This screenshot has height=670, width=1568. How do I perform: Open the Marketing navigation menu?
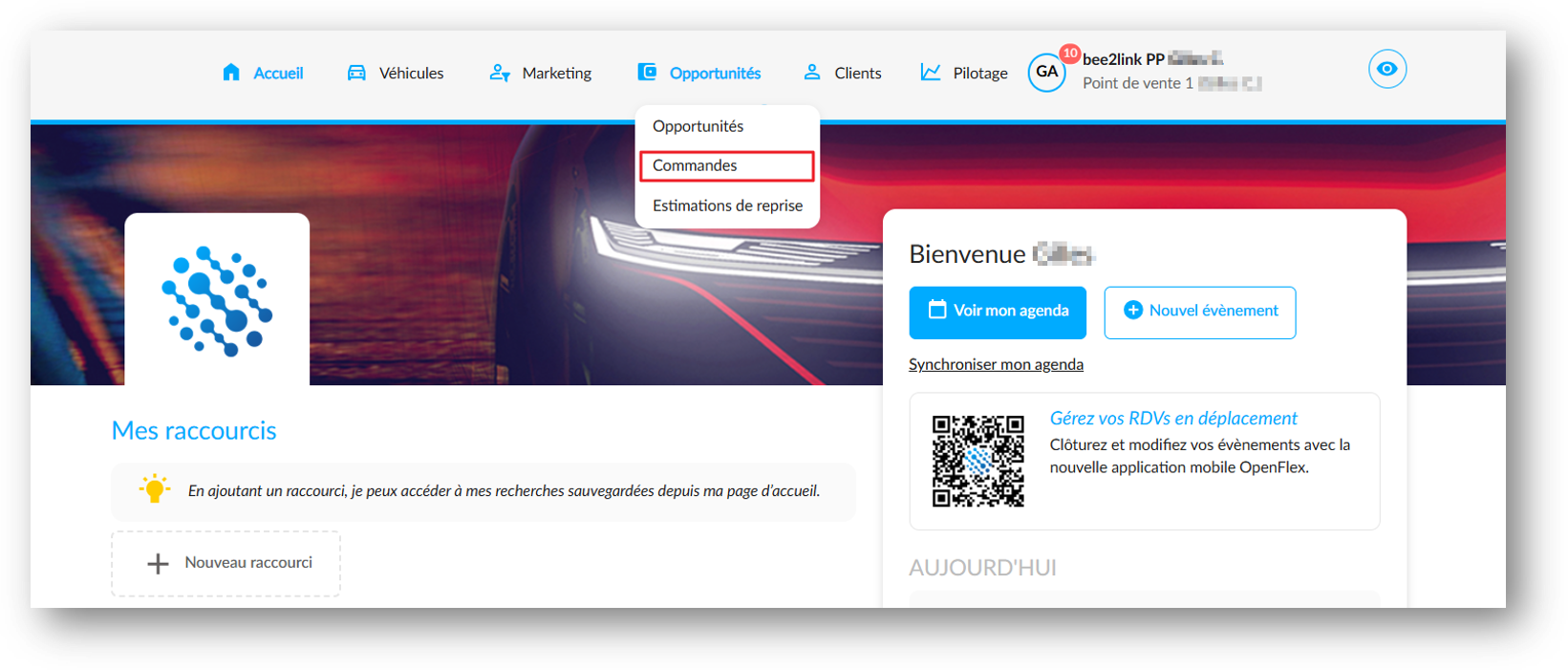541,73
